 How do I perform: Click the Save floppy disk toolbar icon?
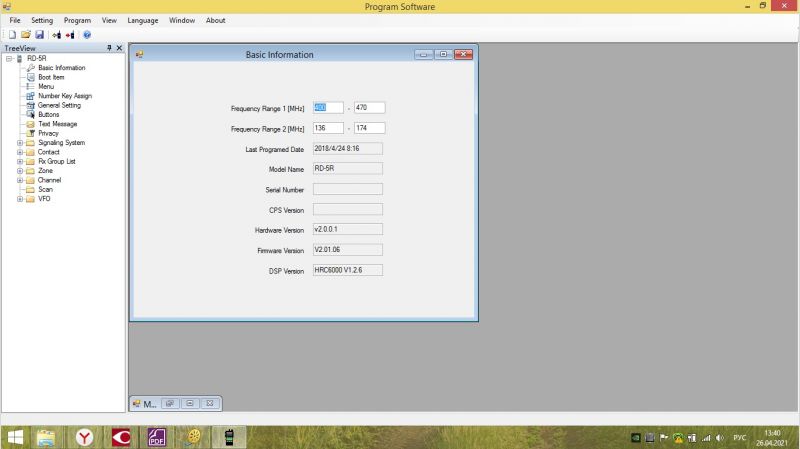(x=39, y=35)
